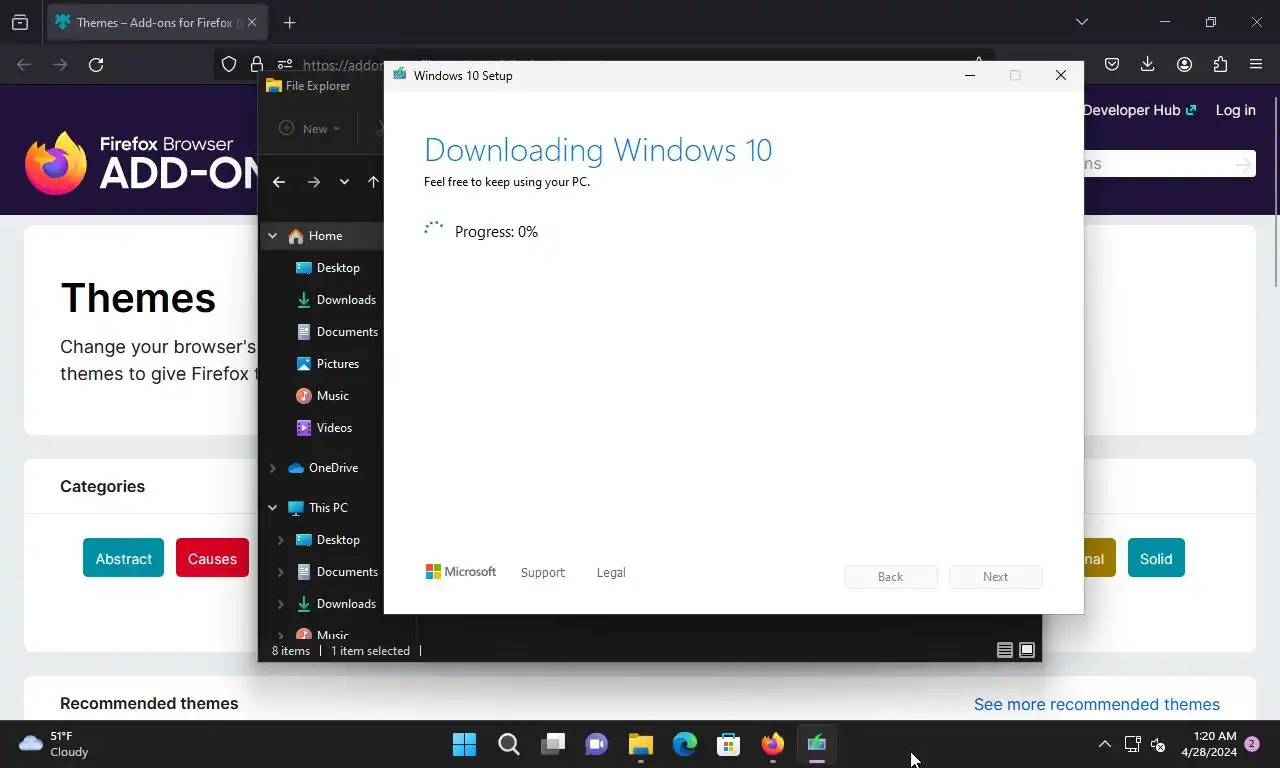
Task: Click the Back button in Setup
Action: click(x=890, y=577)
